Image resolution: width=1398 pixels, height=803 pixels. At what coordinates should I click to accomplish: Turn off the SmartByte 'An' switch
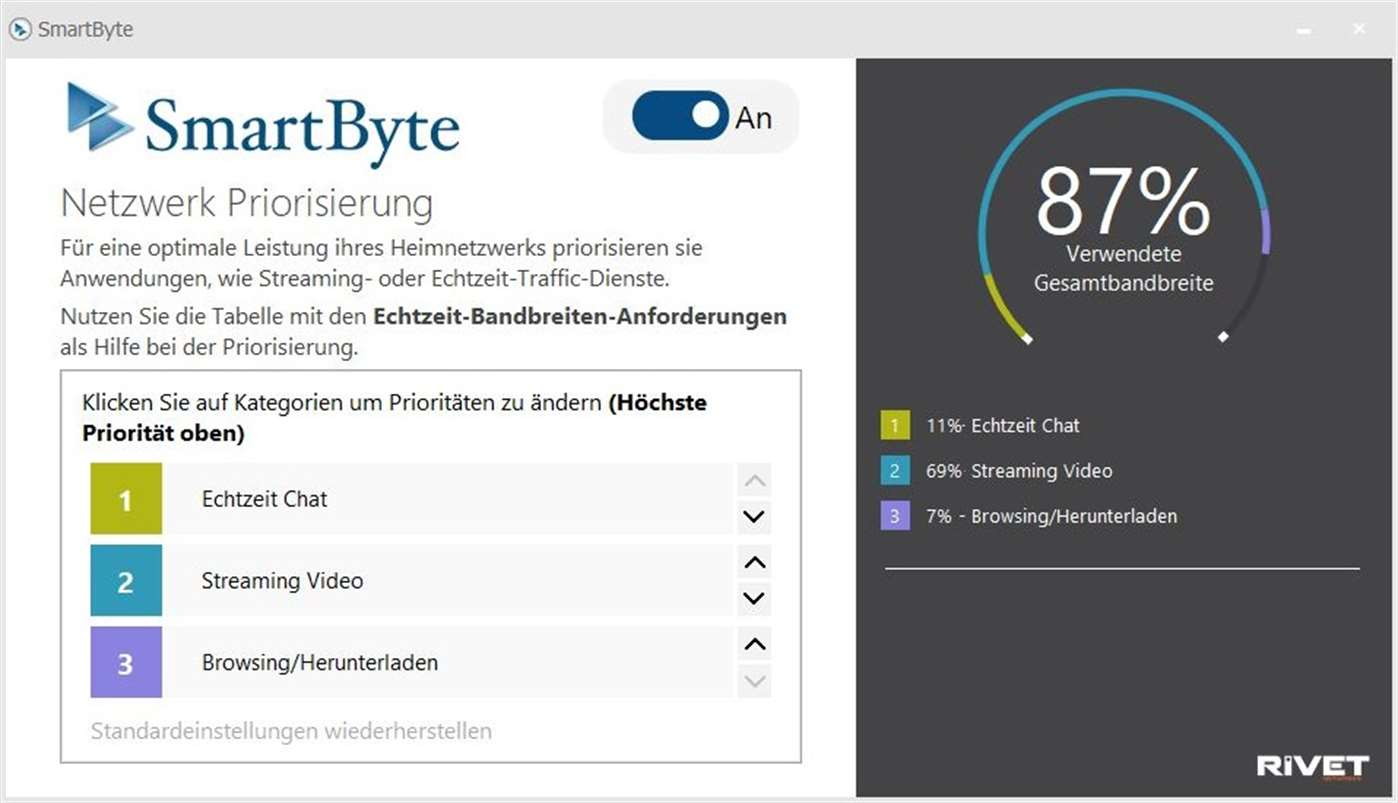coord(680,116)
